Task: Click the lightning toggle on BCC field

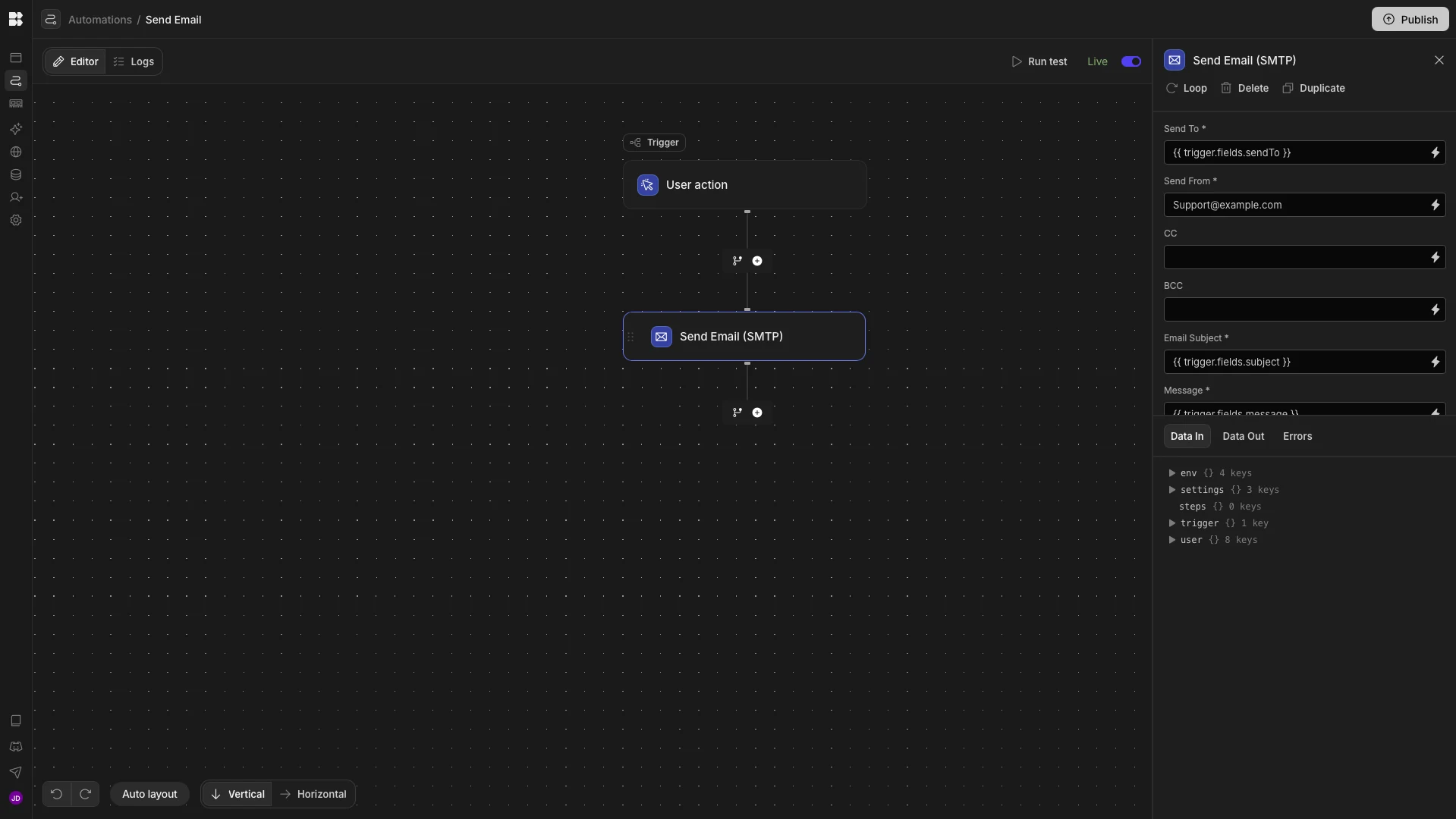Action: (1436, 309)
